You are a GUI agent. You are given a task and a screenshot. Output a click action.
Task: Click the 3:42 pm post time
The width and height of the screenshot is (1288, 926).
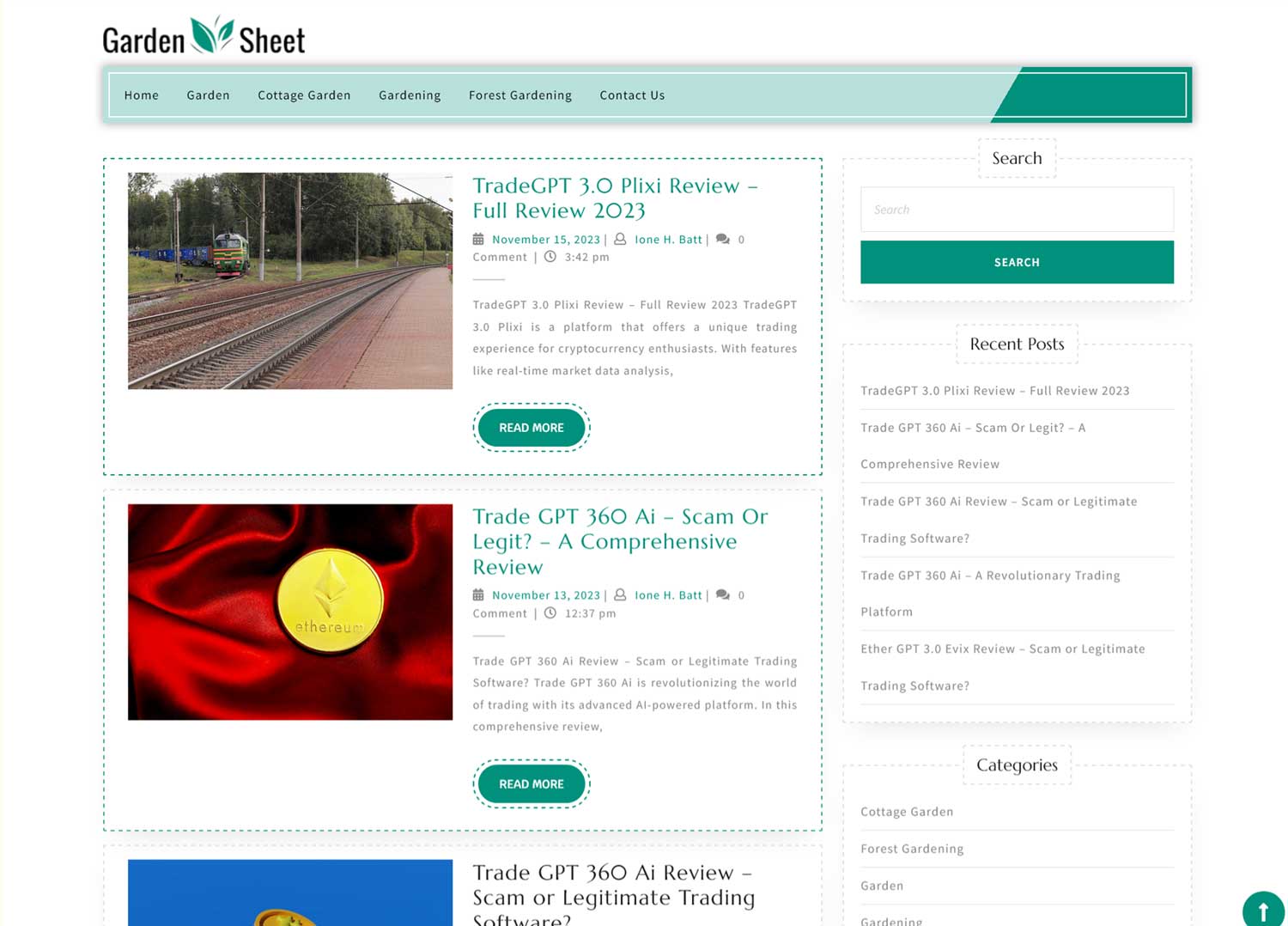point(586,257)
